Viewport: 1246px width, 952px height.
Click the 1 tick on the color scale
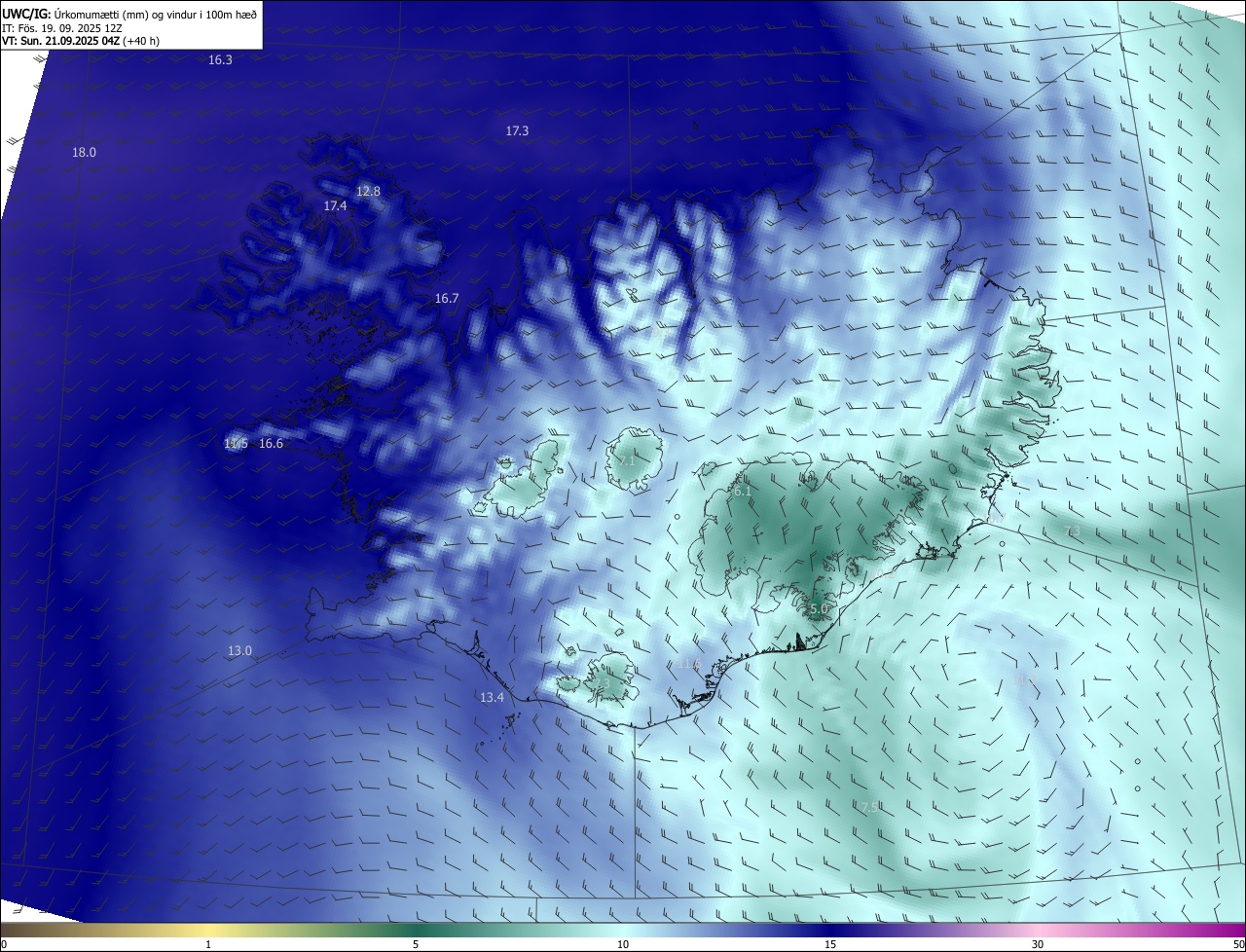(x=208, y=945)
